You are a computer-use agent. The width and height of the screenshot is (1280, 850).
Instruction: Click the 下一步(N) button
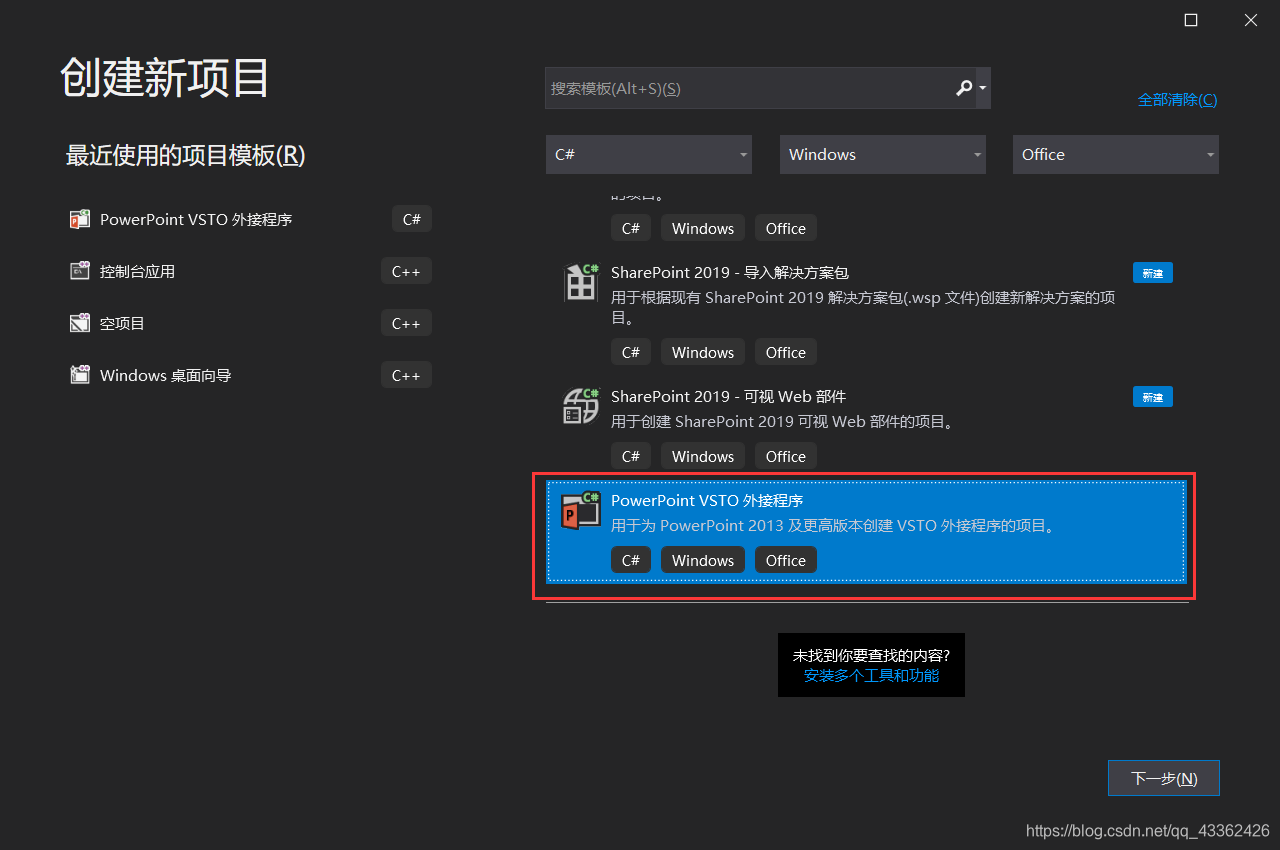1164,778
